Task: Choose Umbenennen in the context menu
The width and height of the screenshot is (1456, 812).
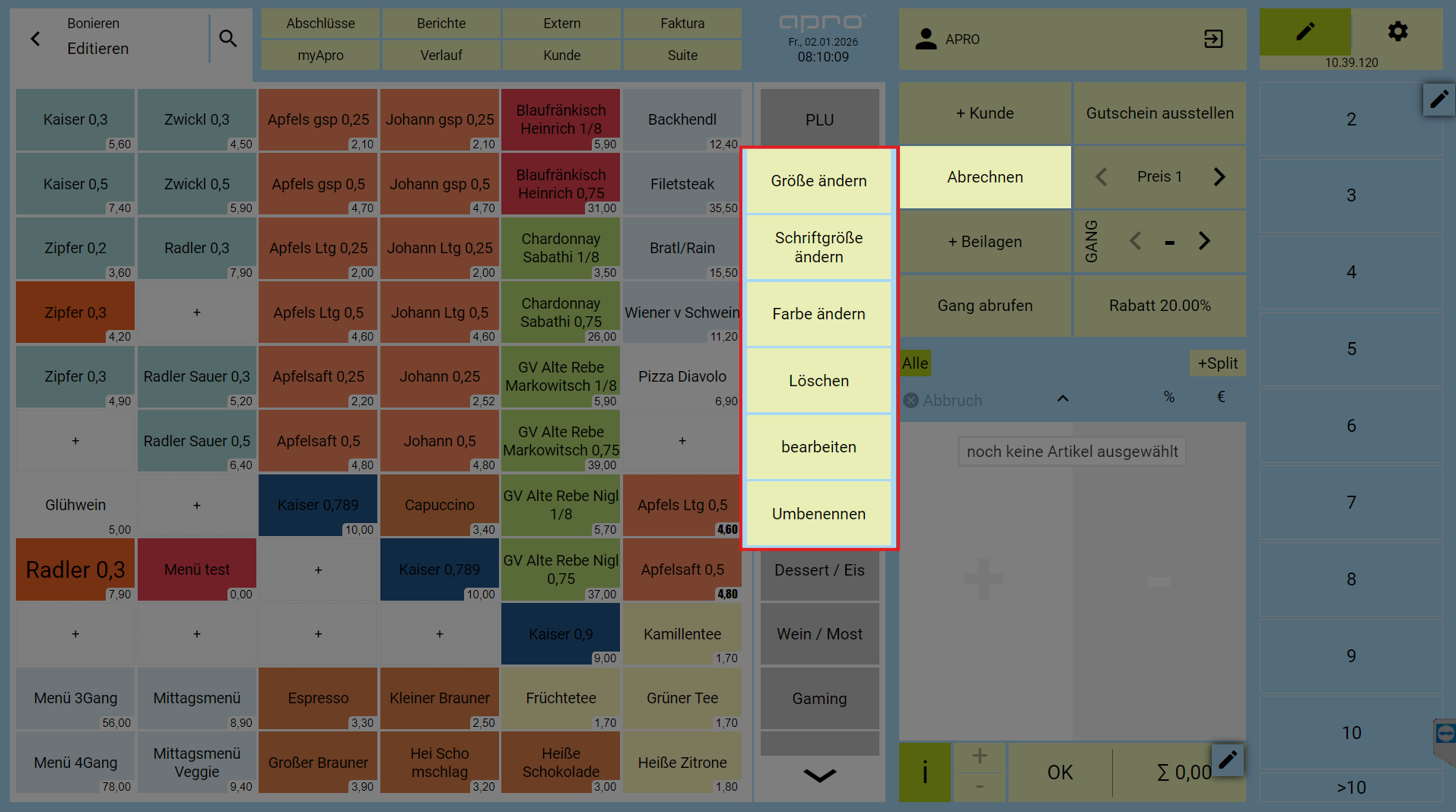Action: [x=819, y=514]
